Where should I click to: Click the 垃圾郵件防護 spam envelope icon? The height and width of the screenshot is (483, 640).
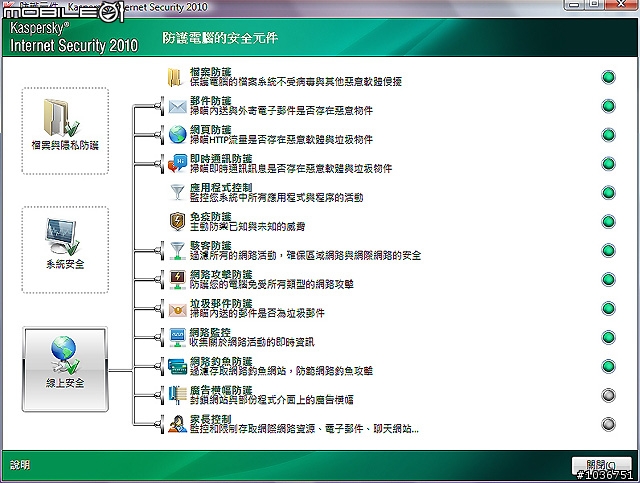point(177,310)
